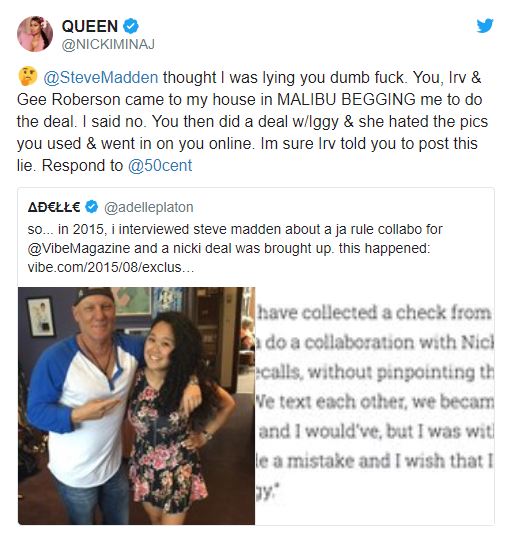Click the Twitter bird logo

pos(485,26)
